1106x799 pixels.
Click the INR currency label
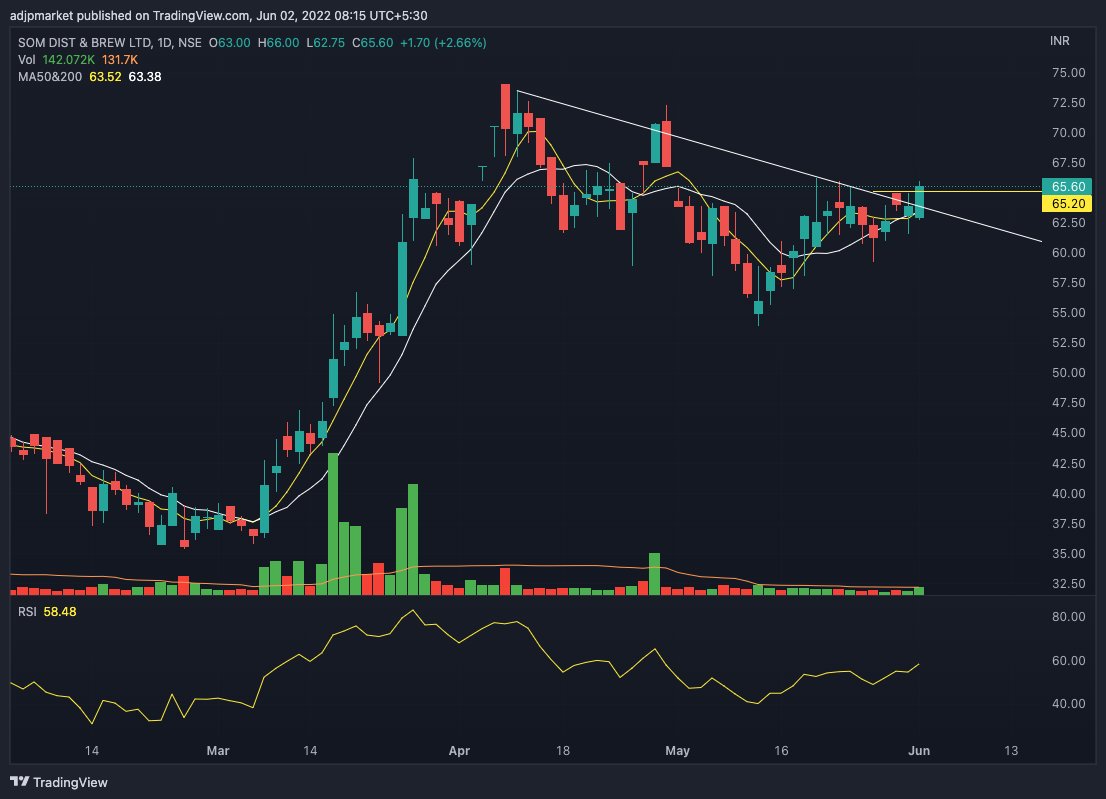pyautogui.click(x=1059, y=41)
